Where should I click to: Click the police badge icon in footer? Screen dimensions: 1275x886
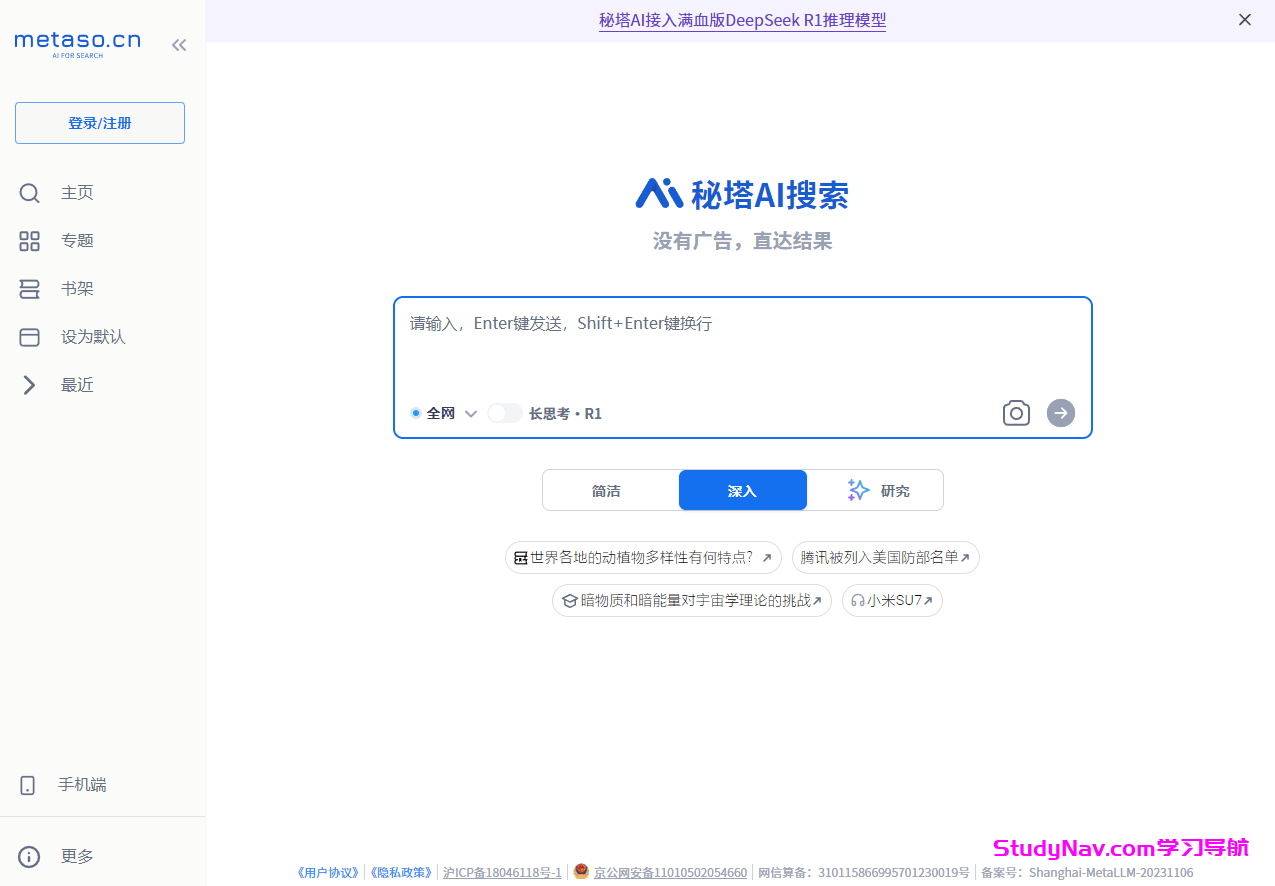pyautogui.click(x=581, y=871)
